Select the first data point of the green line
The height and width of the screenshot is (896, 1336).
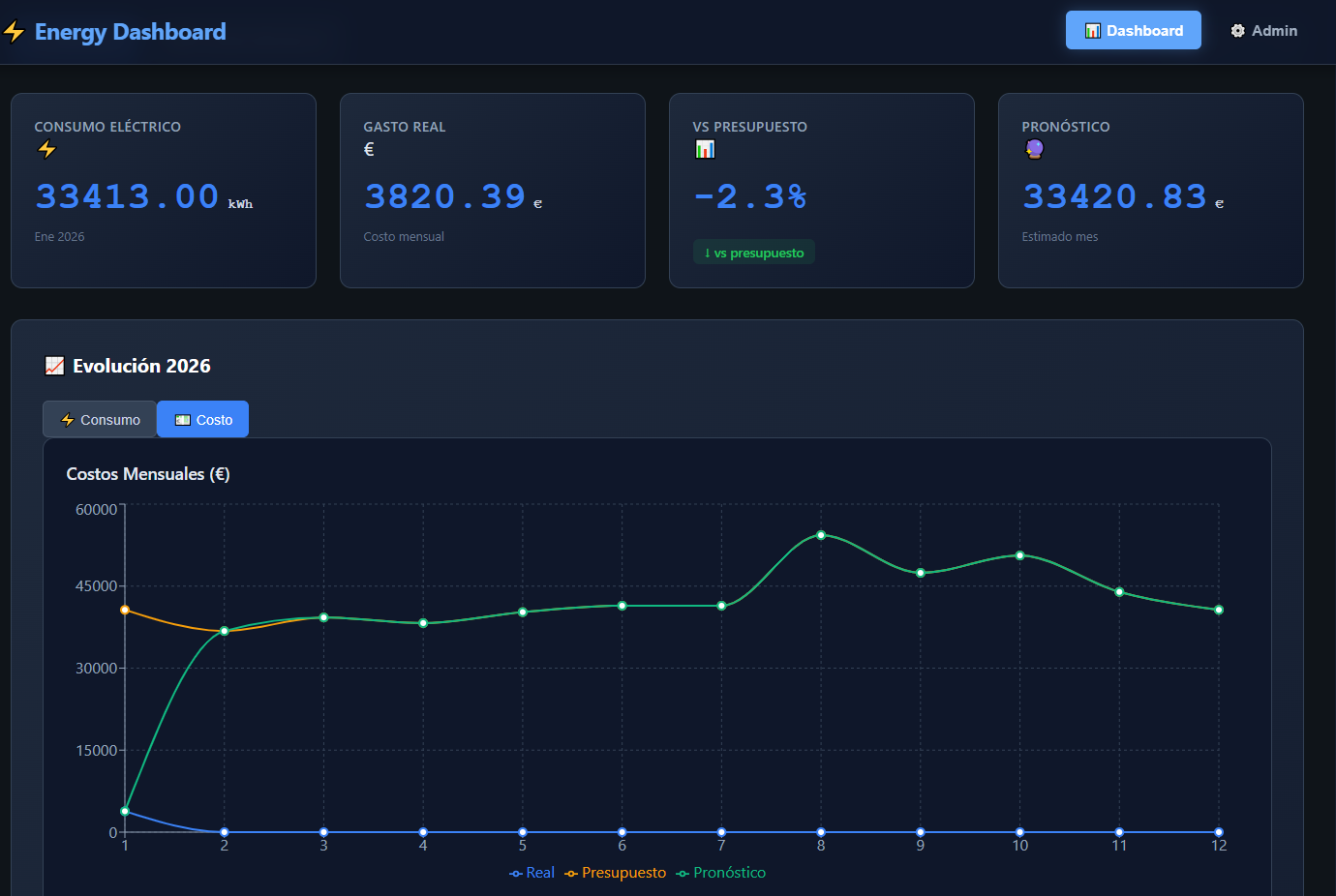point(124,811)
